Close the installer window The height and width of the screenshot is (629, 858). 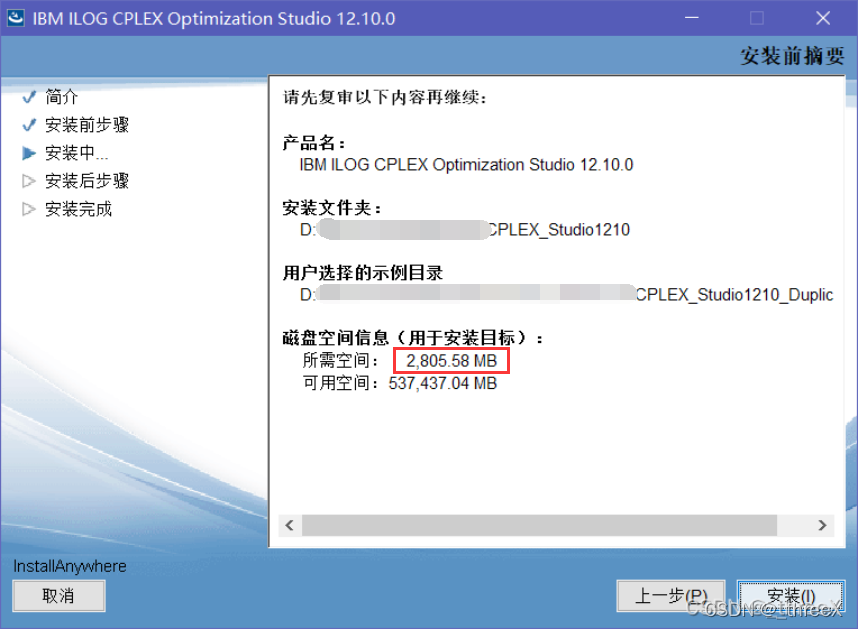click(822, 18)
